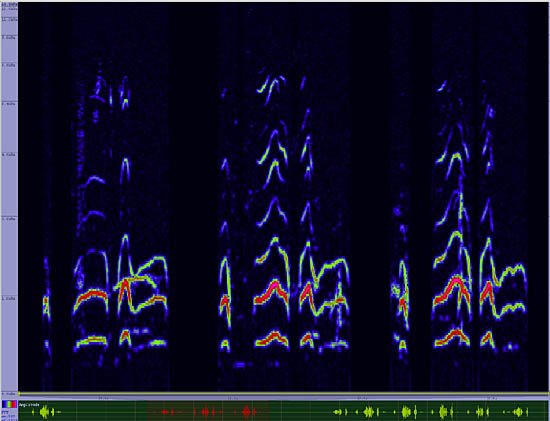Click the rainbow color palette swatch
This screenshot has height=421, width=550.
point(9,404)
